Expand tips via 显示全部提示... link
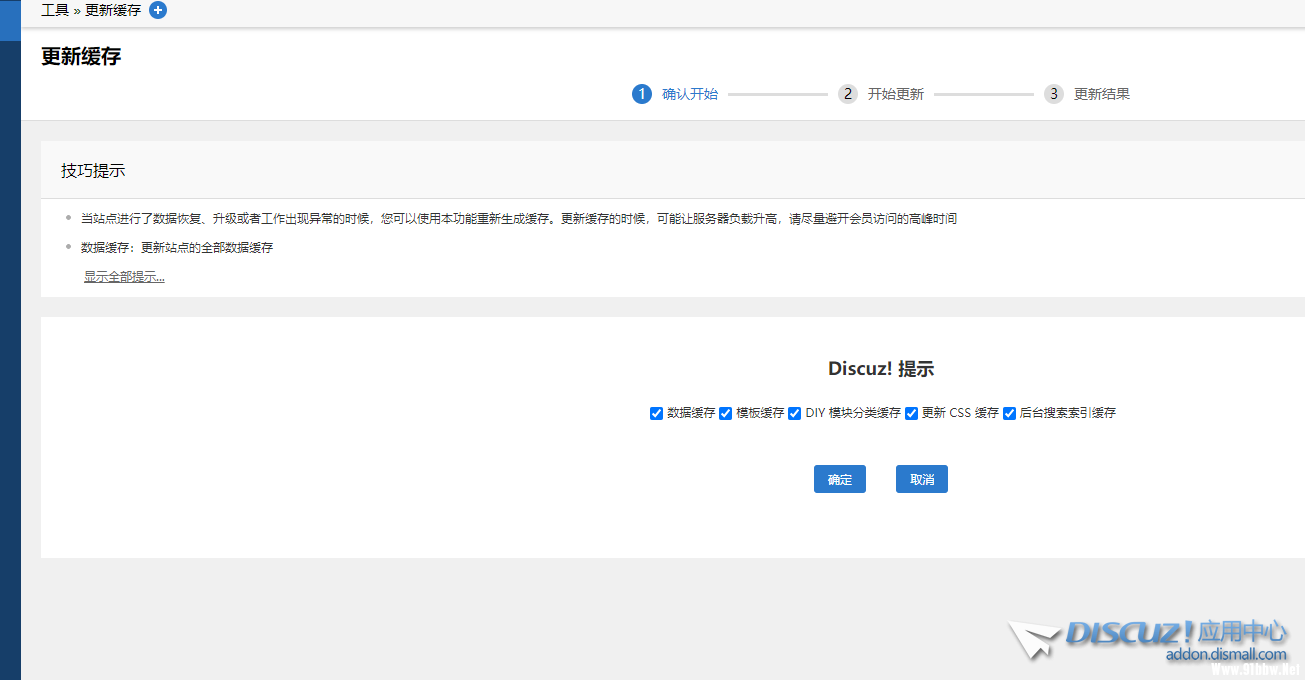Screen dimensions: 1305x680 click(x=124, y=277)
